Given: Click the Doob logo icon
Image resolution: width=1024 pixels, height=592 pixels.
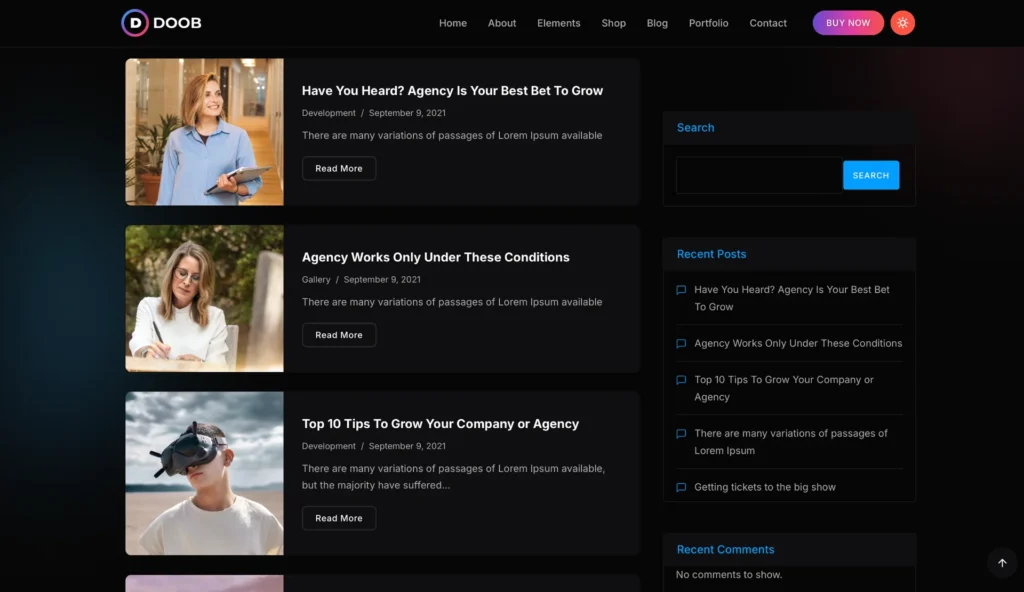Looking at the screenshot, I should tap(135, 23).
